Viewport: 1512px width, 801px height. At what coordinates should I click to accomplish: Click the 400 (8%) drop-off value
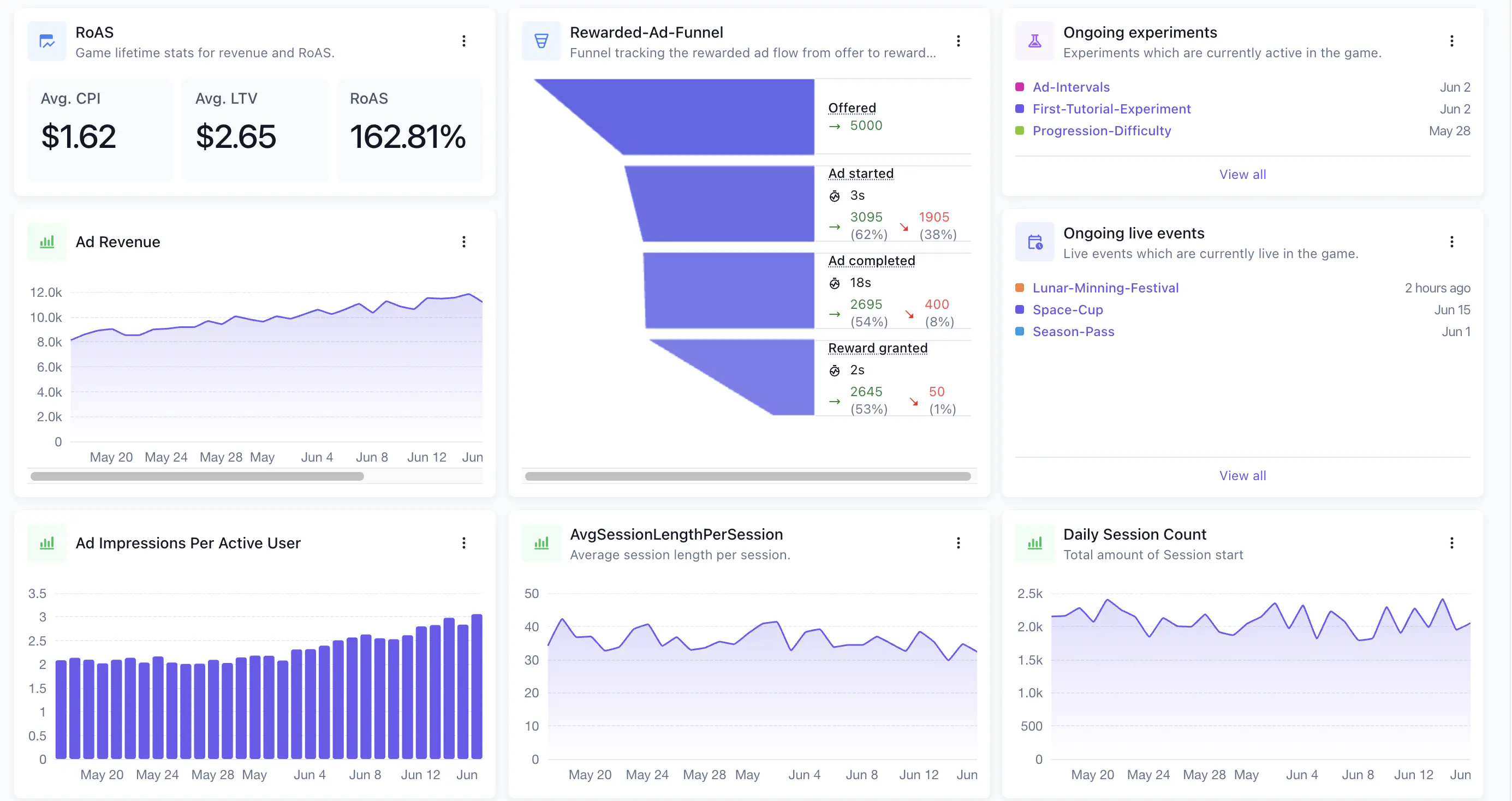point(938,313)
